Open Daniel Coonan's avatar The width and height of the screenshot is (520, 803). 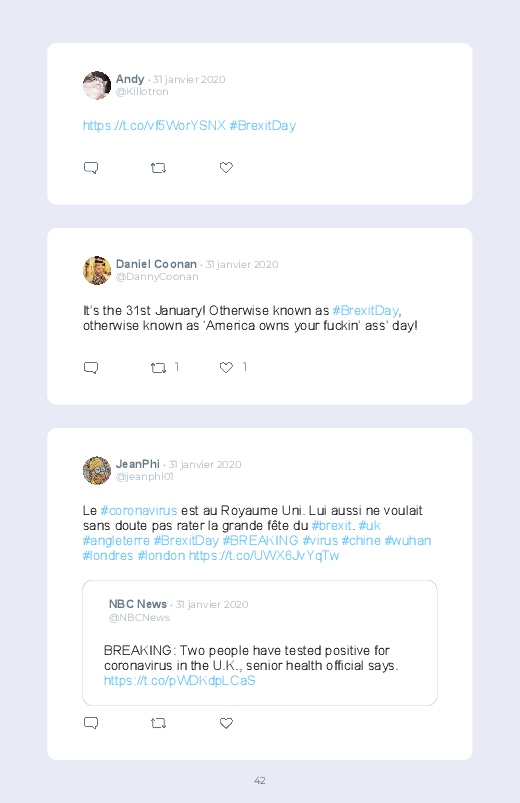pyautogui.click(x=97, y=270)
